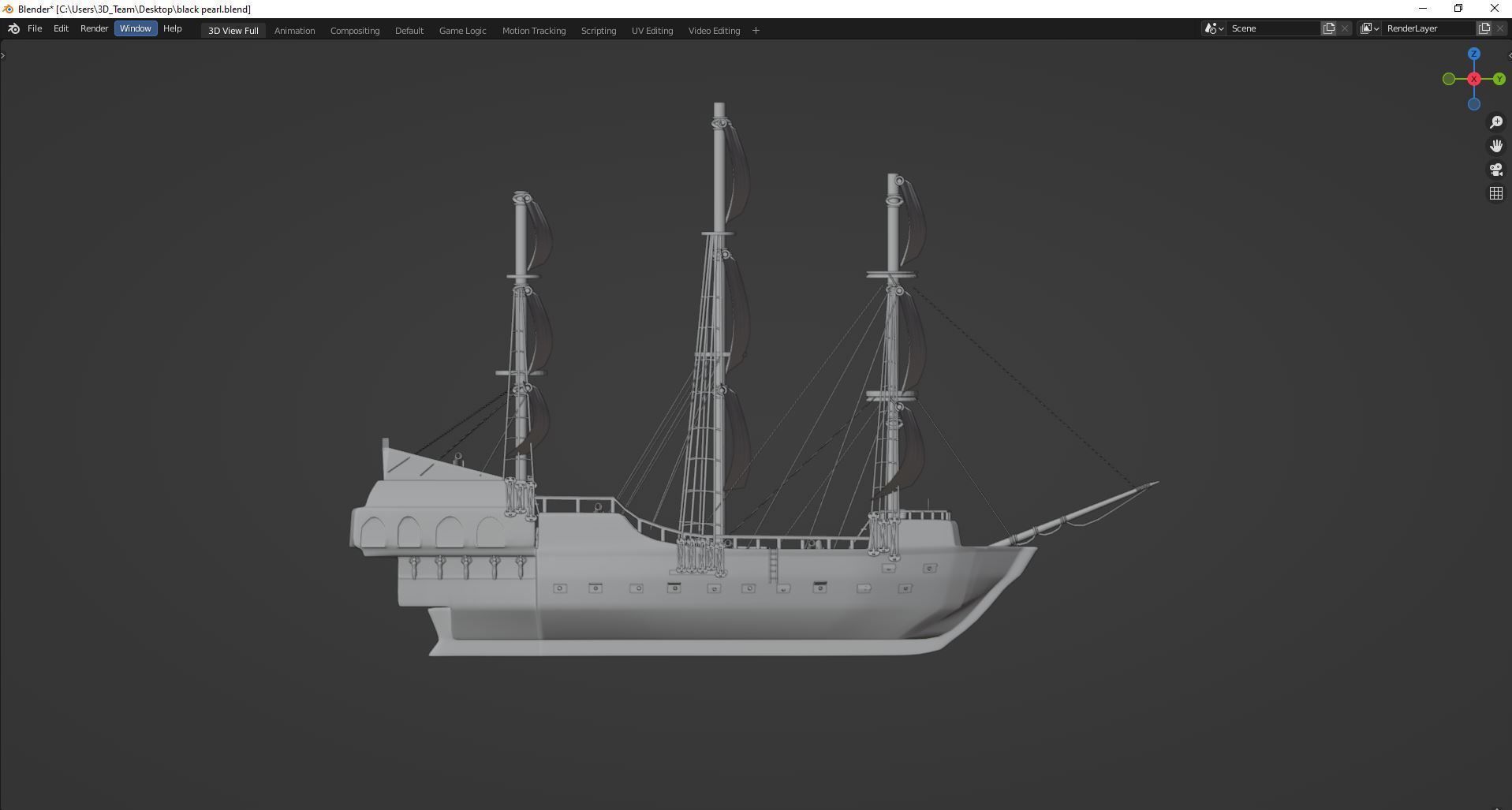1512x810 pixels.
Task: Click the zoom view magnifier icon
Action: pos(1496,122)
